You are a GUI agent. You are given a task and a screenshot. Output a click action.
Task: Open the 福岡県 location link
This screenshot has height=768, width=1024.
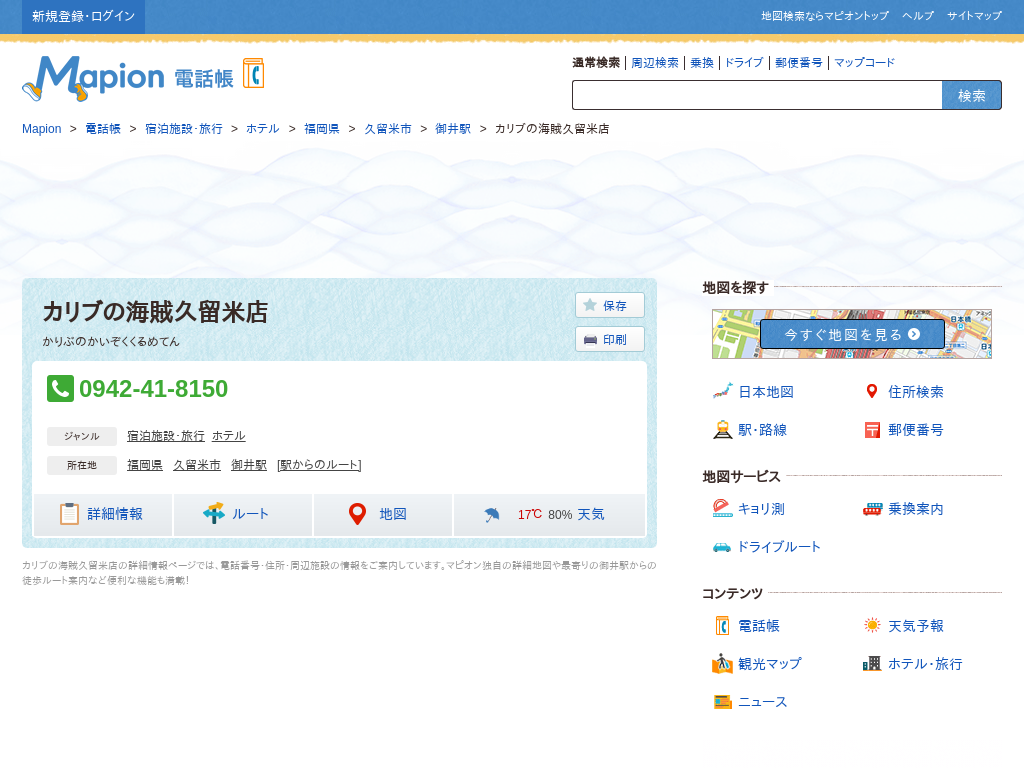pos(145,465)
